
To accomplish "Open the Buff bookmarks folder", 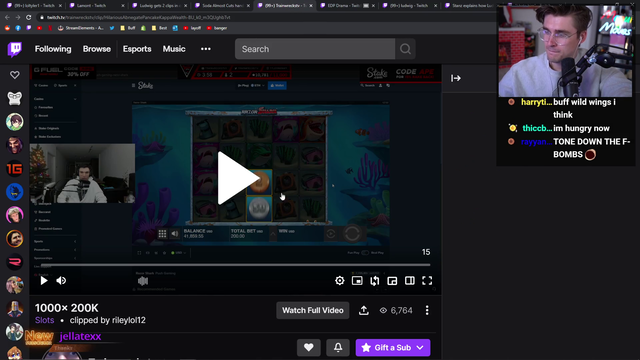I will pos(127,28).
